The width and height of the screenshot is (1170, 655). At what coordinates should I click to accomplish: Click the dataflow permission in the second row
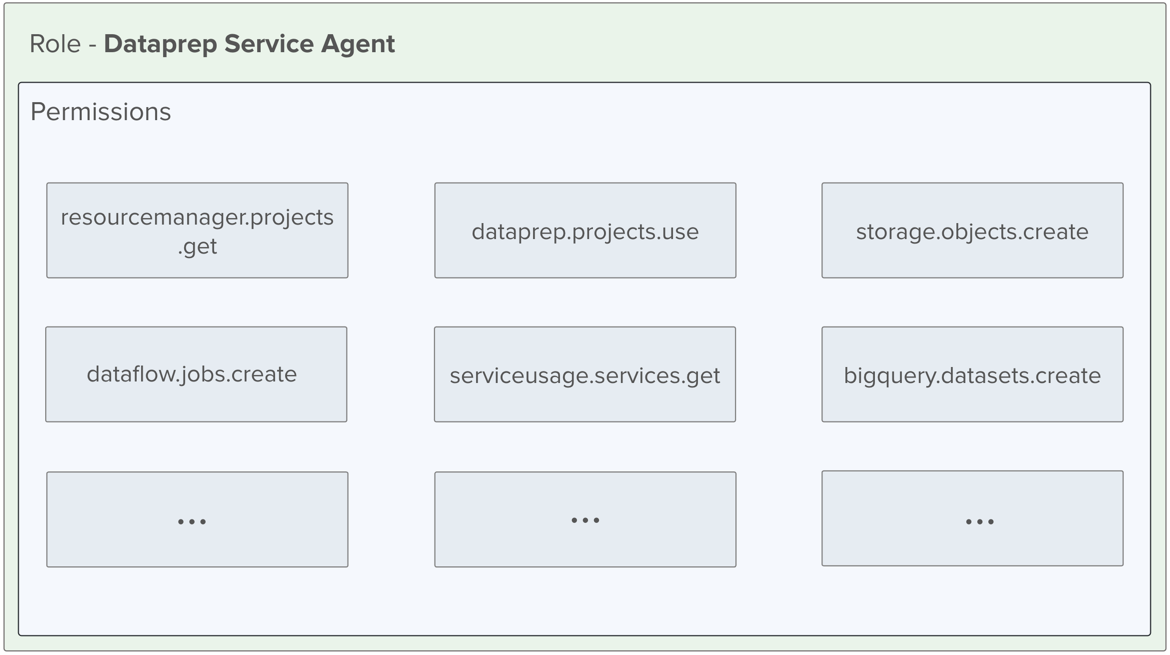196,374
